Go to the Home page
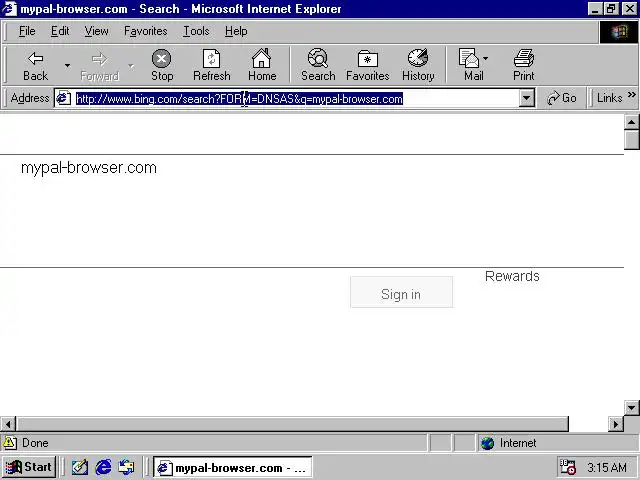Viewport: 640px width, 480px height. point(262,66)
